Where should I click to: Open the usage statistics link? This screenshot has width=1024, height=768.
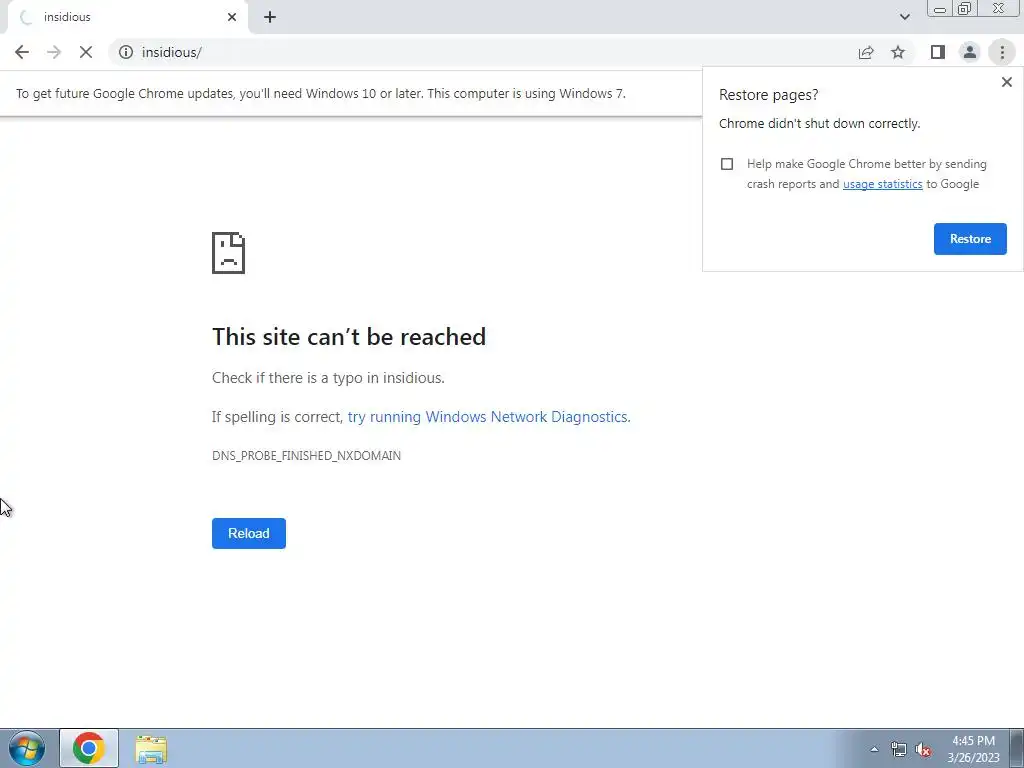(882, 184)
